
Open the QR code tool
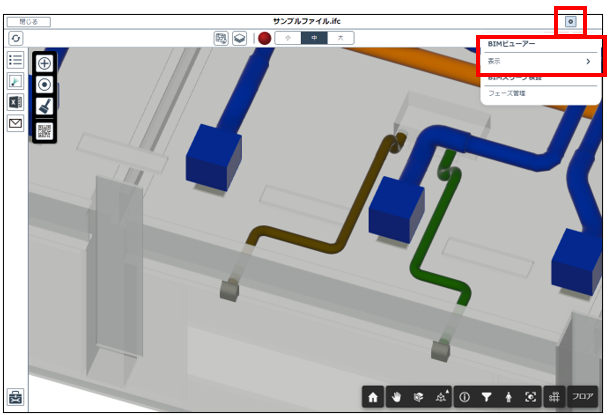[x=44, y=129]
